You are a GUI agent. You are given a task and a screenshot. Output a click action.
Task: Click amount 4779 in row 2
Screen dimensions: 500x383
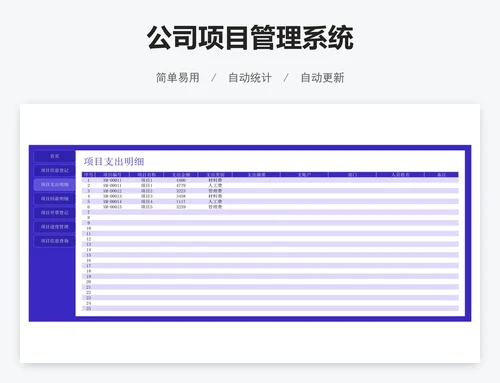point(181,185)
